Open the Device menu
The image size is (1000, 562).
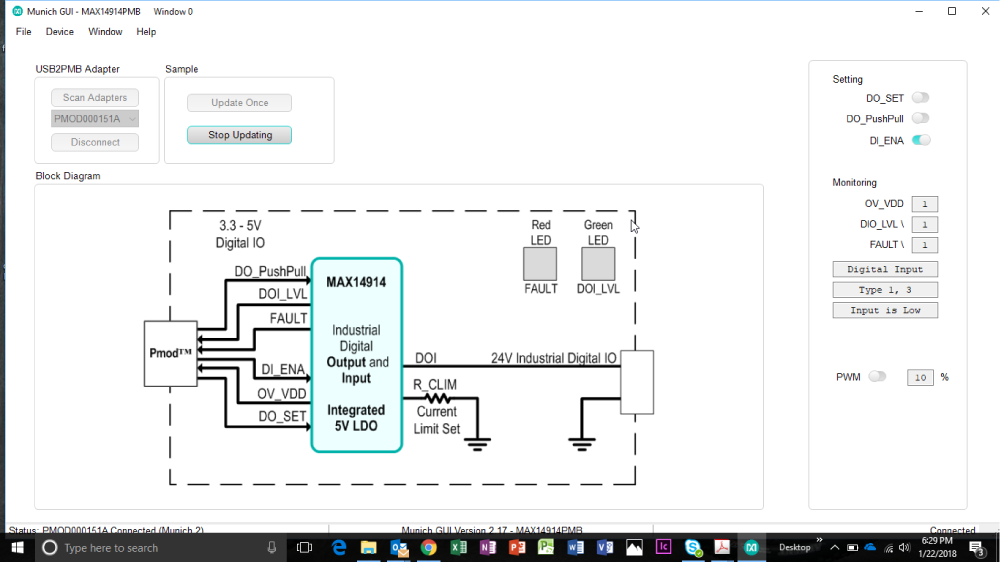click(59, 32)
